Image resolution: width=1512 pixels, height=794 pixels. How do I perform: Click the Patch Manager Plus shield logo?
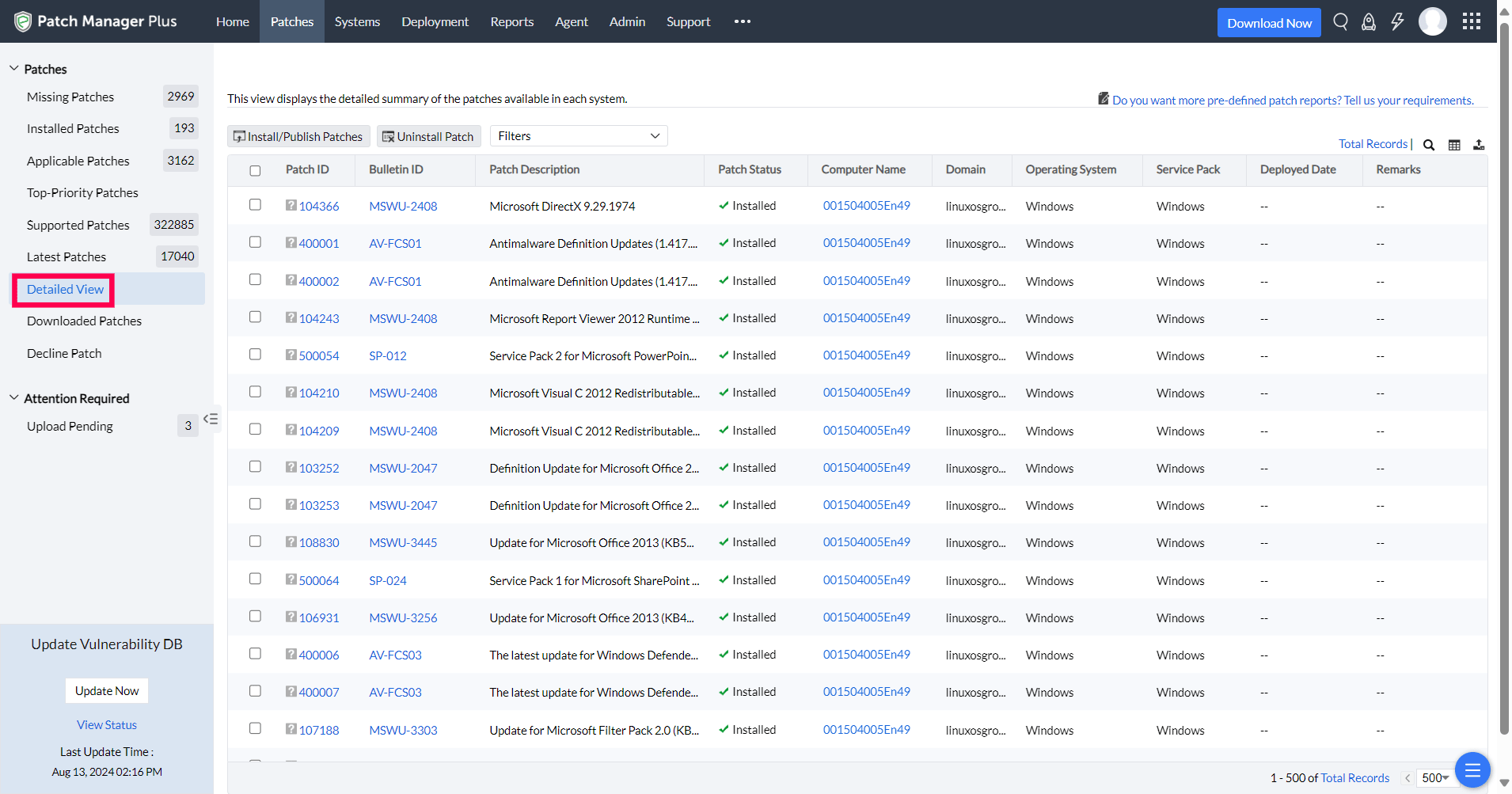click(22, 21)
